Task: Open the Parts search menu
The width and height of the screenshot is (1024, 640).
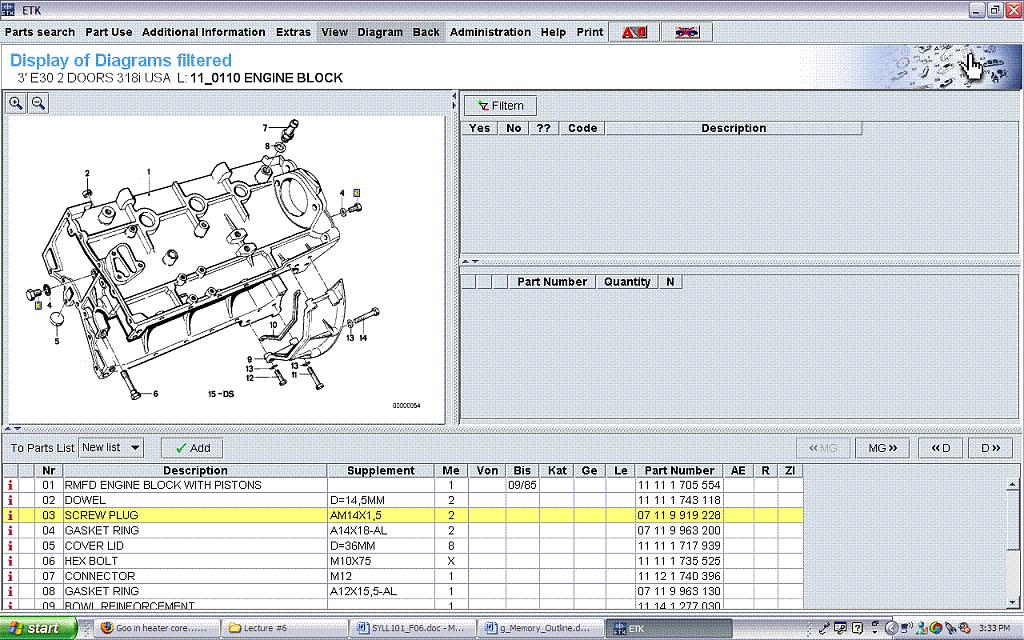Action: pos(40,32)
